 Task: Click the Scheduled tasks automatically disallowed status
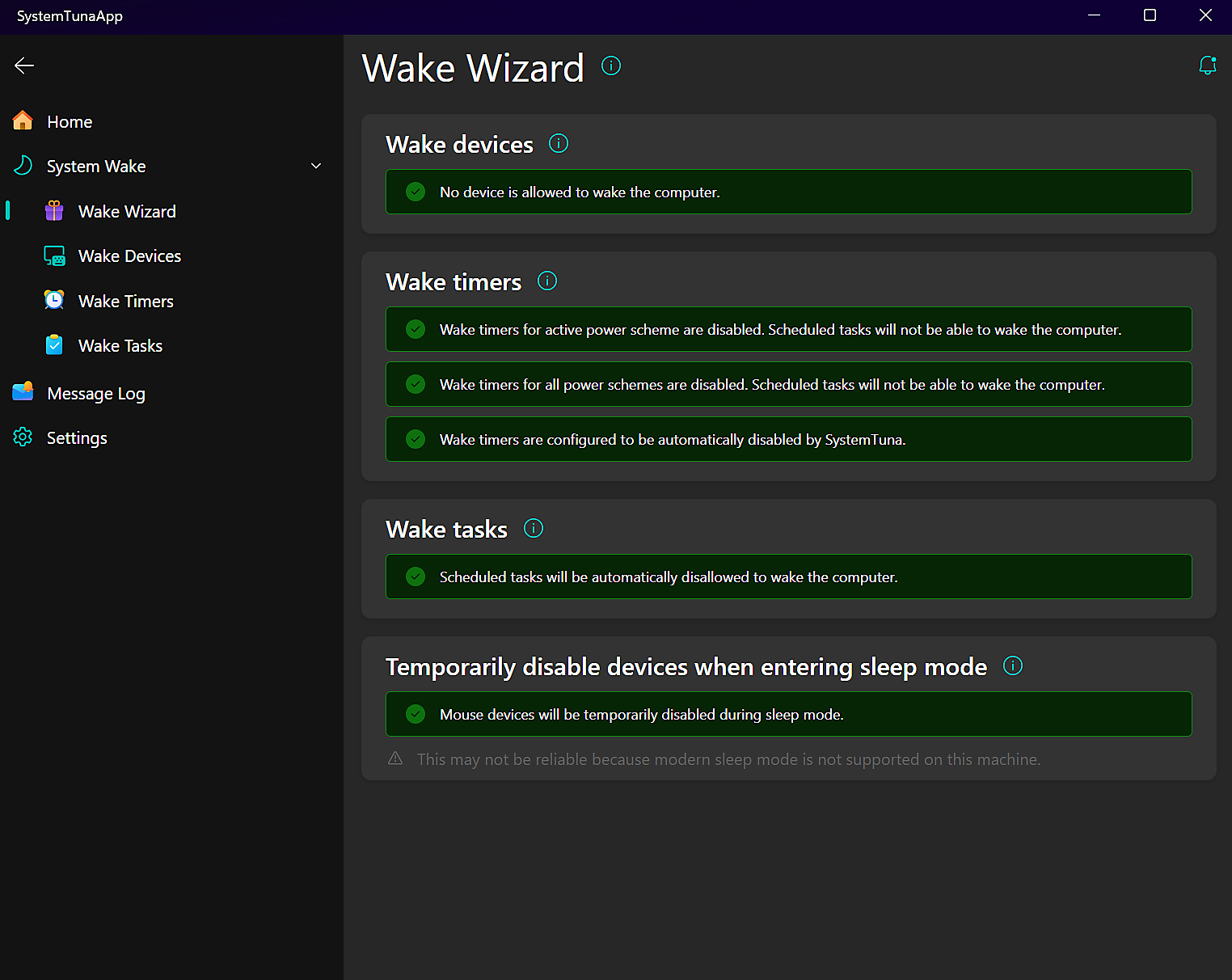click(788, 577)
